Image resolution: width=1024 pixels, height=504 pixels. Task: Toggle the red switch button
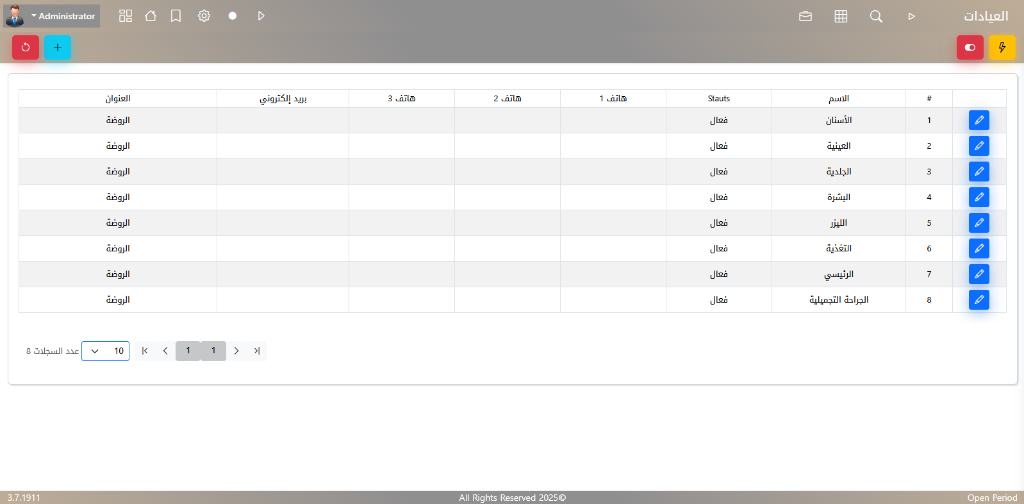(x=970, y=47)
